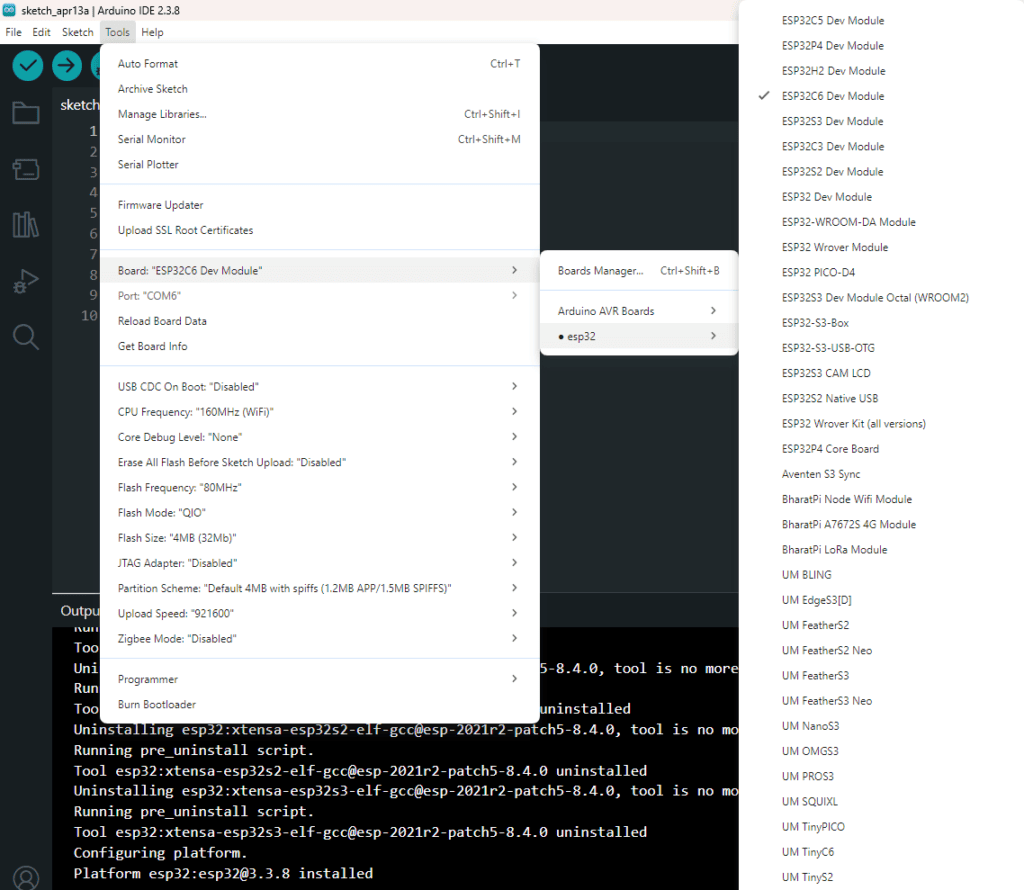Select Serial Monitor menu entry
Screen dimensions: 1024x890
pos(152,139)
